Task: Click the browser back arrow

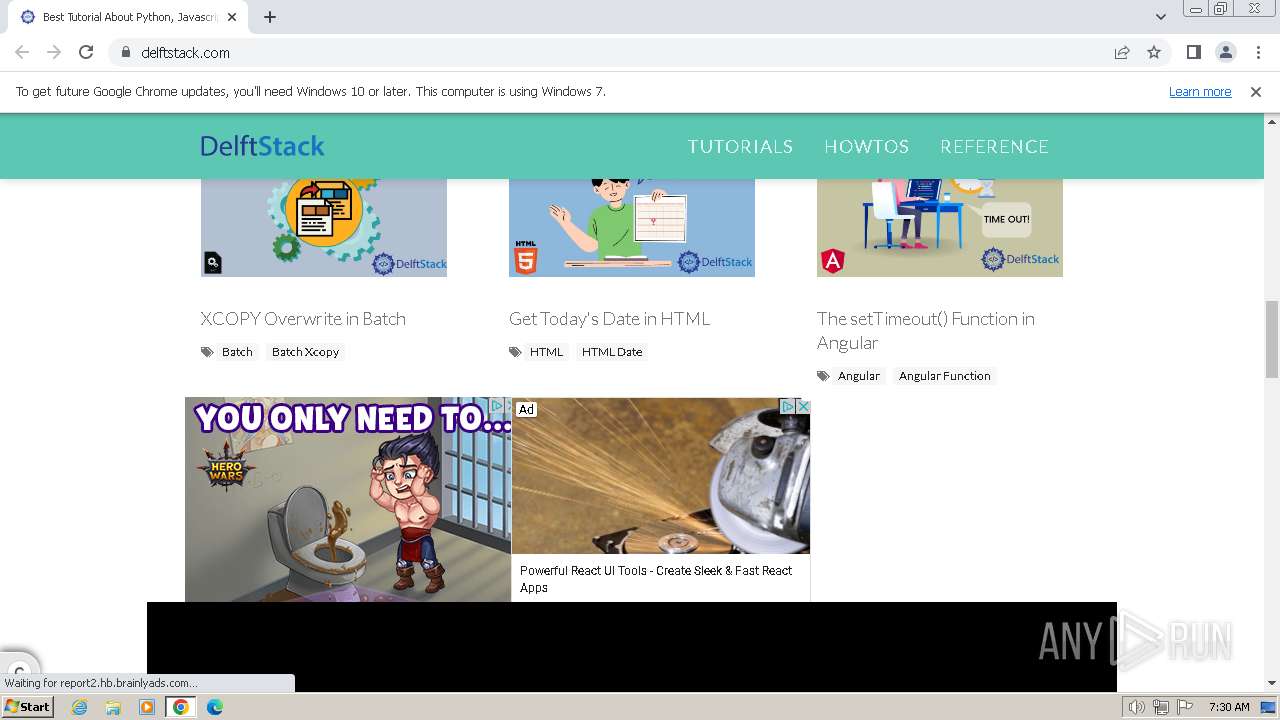Action: click(22, 52)
